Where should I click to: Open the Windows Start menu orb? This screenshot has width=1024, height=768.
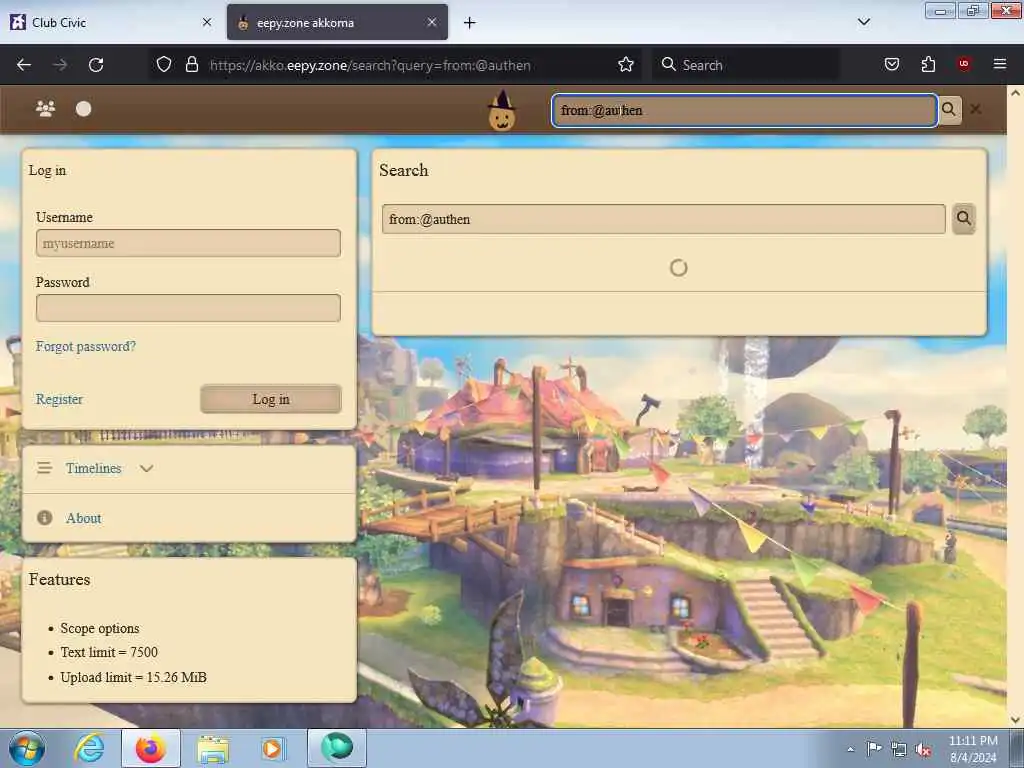[x=27, y=748]
